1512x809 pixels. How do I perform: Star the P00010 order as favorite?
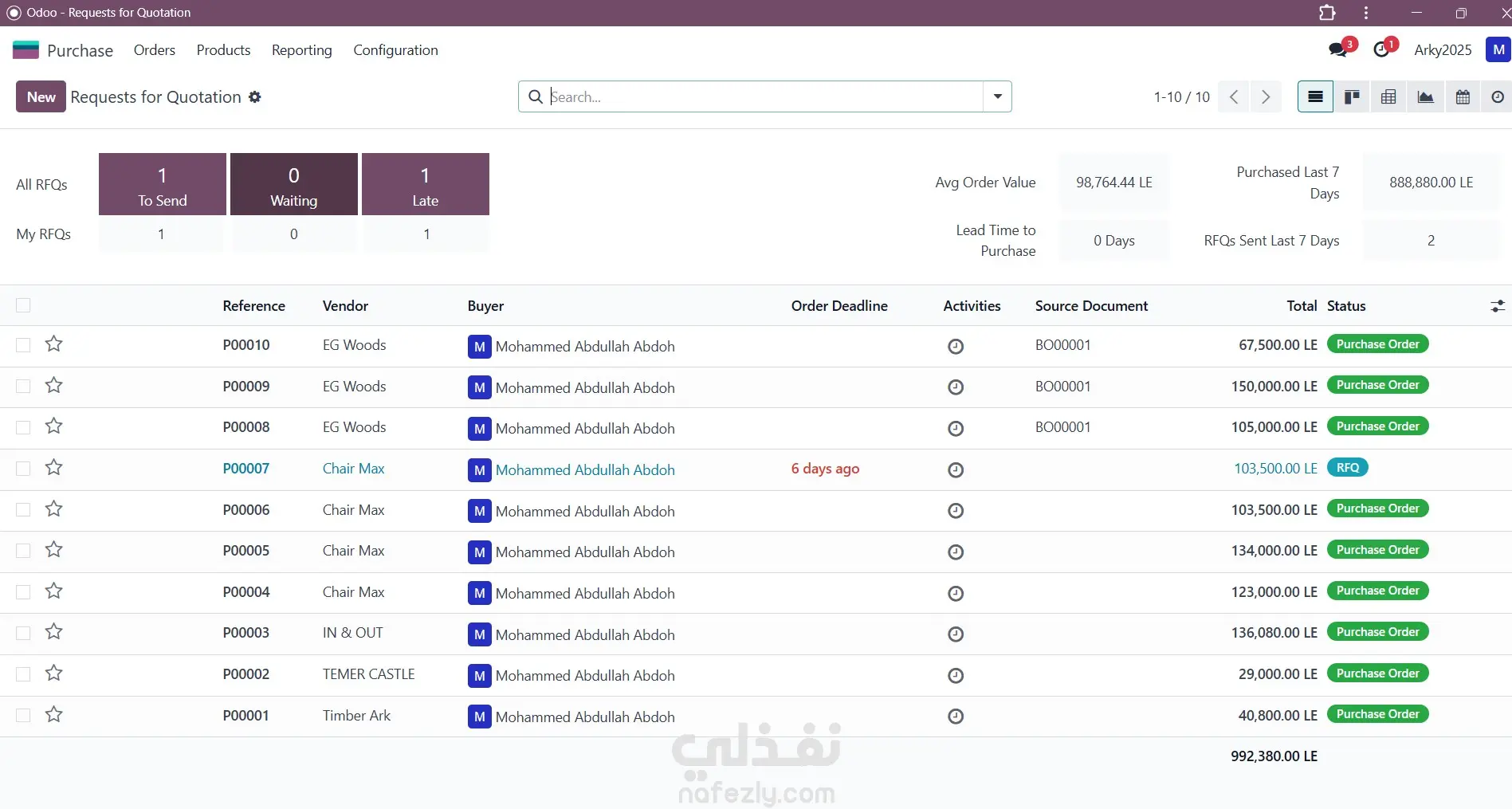pyautogui.click(x=53, y=344)
